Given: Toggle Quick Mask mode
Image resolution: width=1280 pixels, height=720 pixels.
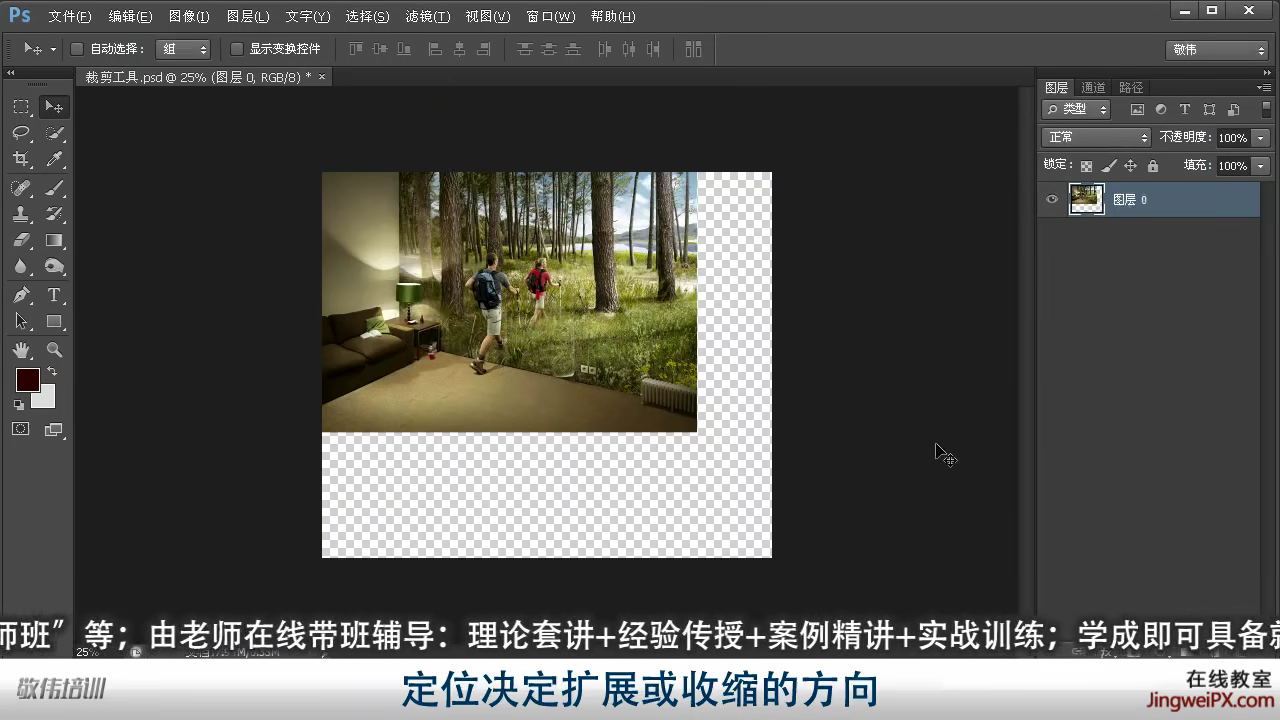Looking at the screenshot, I should 21,429.
